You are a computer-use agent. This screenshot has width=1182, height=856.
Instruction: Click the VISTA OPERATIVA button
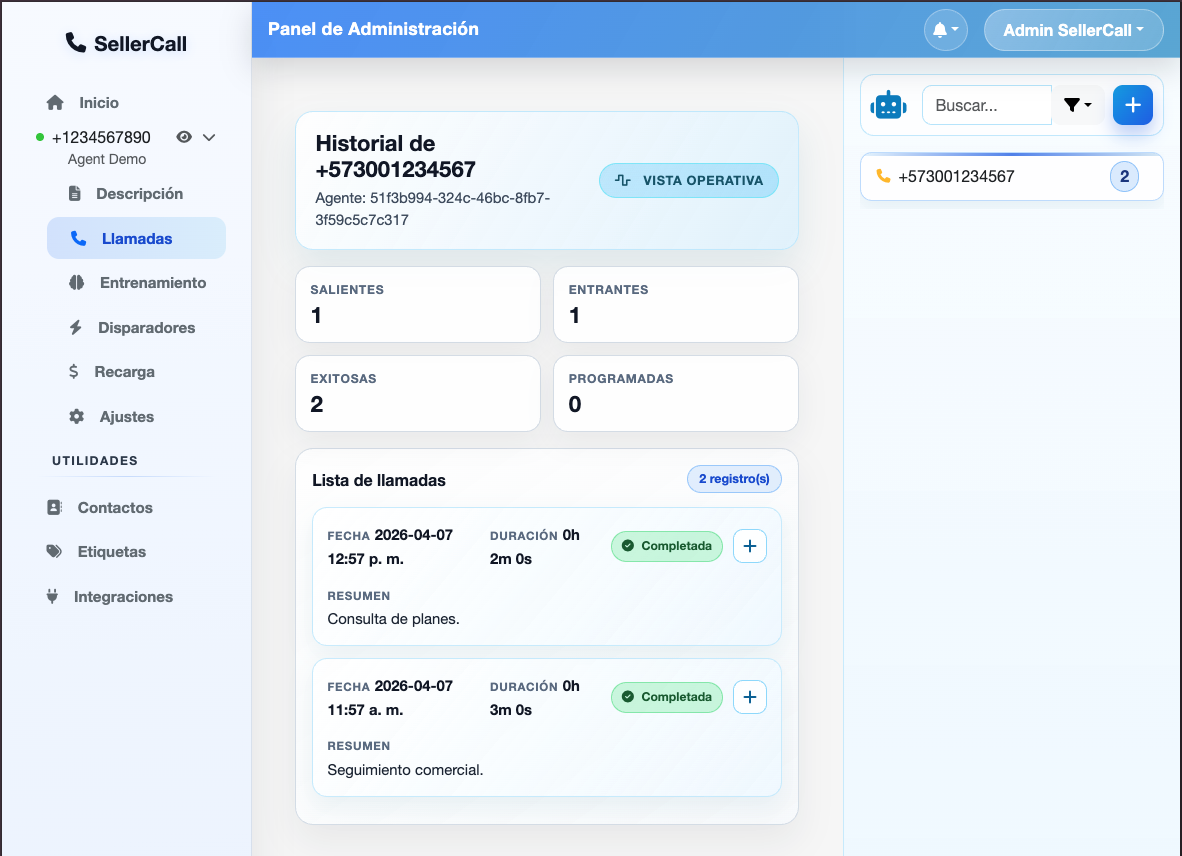coord(688,180)
